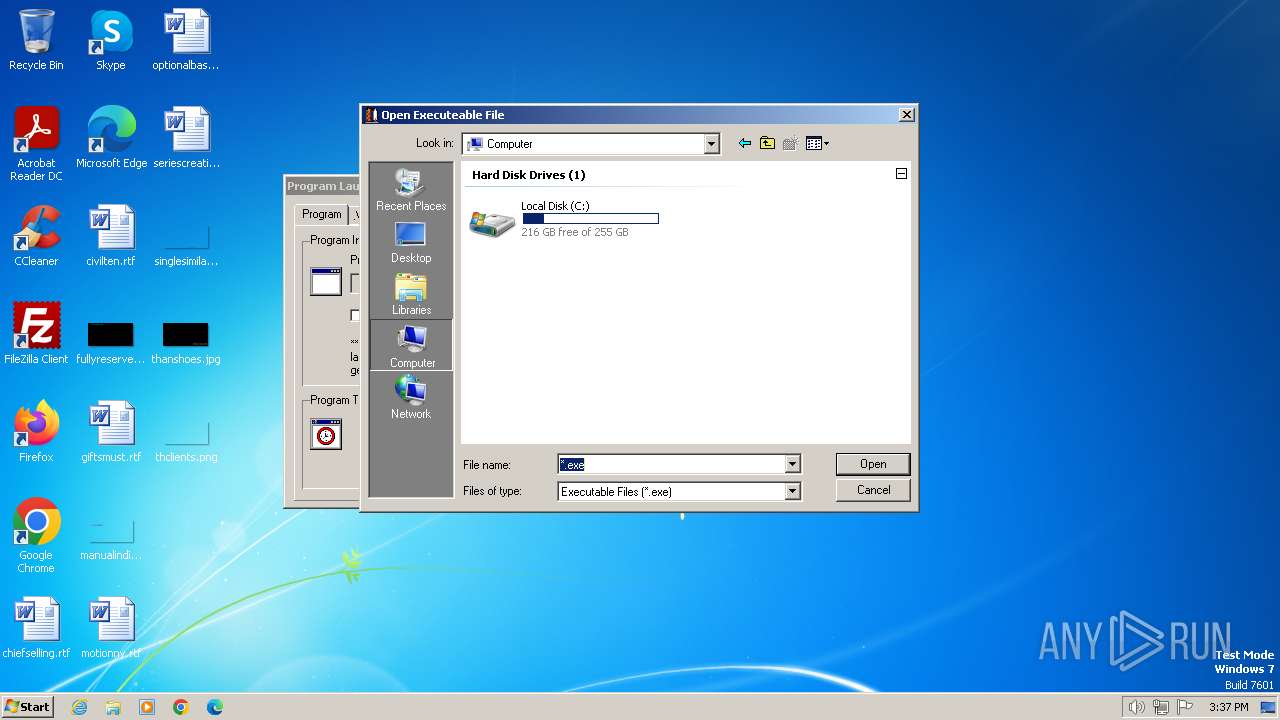This screenshot has width=1280, height=720.
Task: Expand the File name dropdown arrow
Action: pos(792,464)
